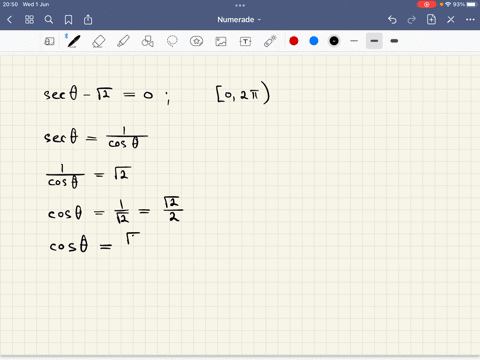Choose the red pen color
This screenshot has height=360, width=480.
coord(294,41)
